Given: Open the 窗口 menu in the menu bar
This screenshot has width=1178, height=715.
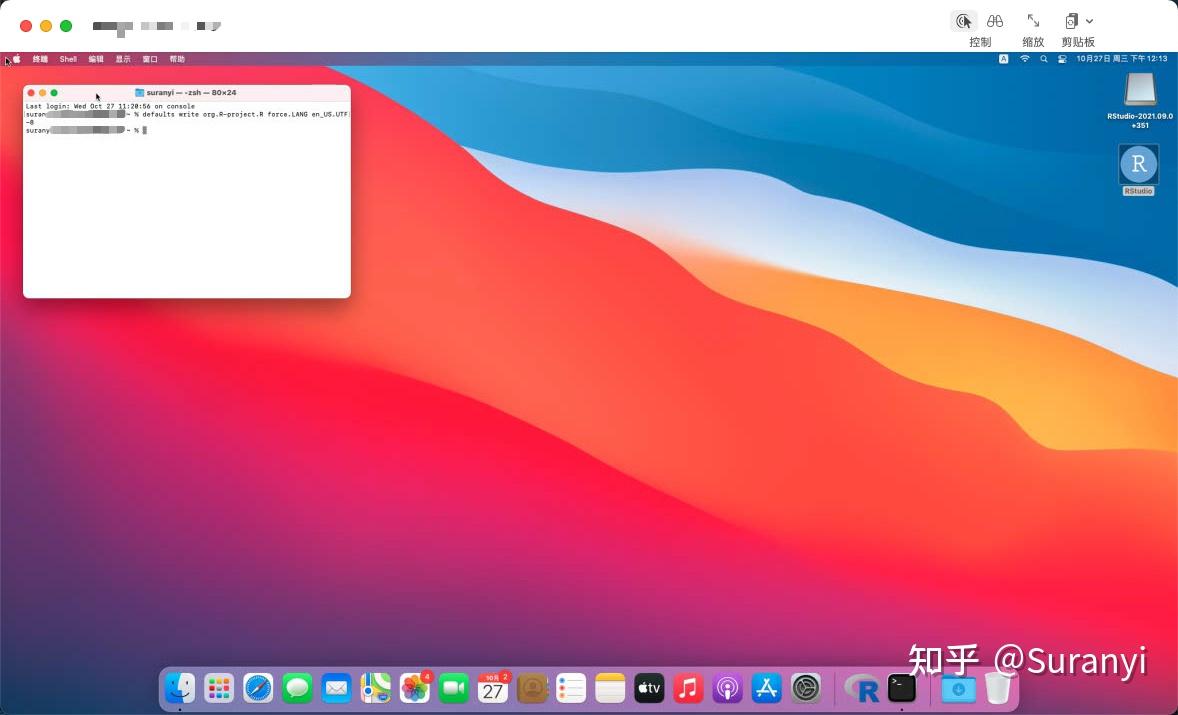Looking at the screenshot, I should pyautogui.click(x=150, y=59).
